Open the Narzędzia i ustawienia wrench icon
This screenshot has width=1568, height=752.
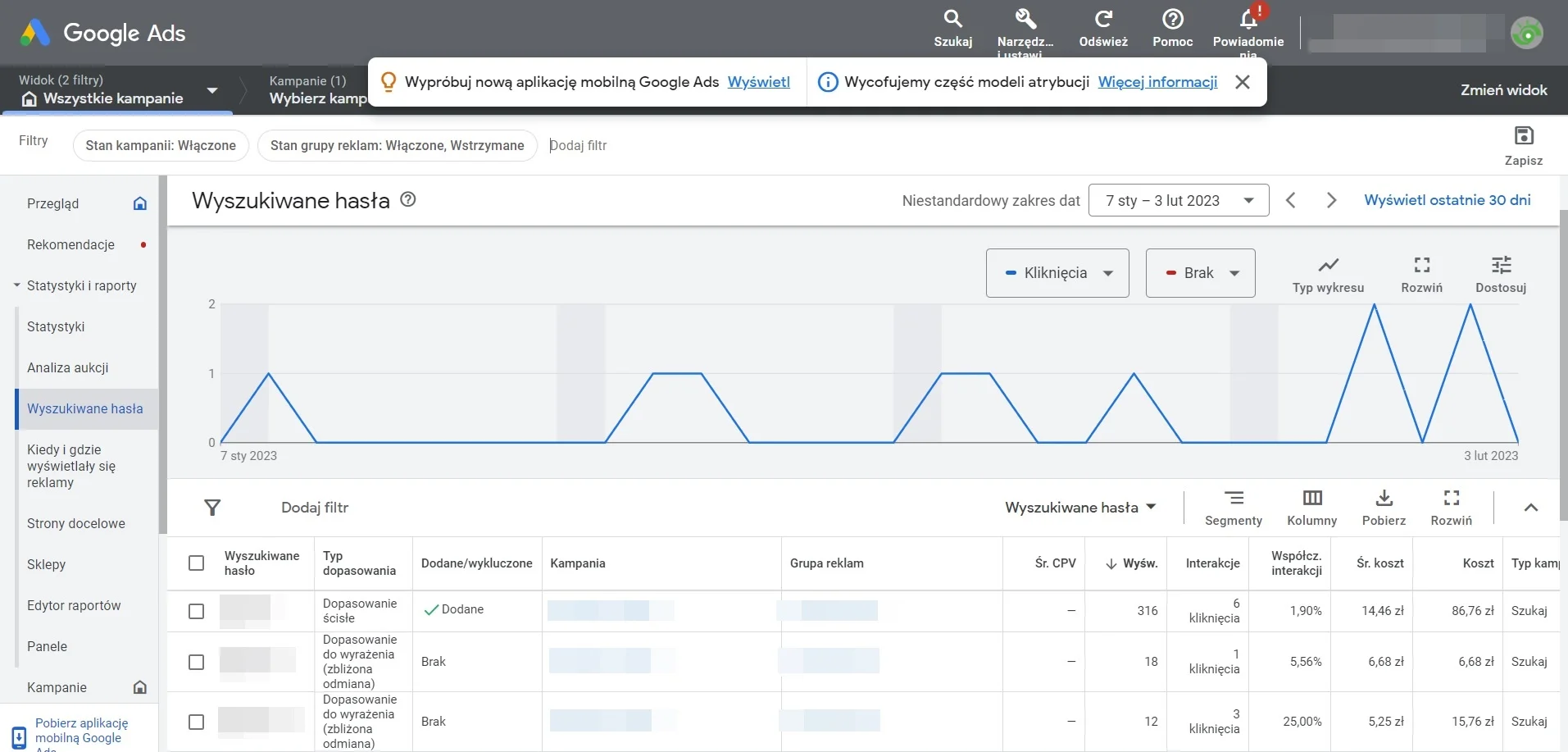point(1025,20)
